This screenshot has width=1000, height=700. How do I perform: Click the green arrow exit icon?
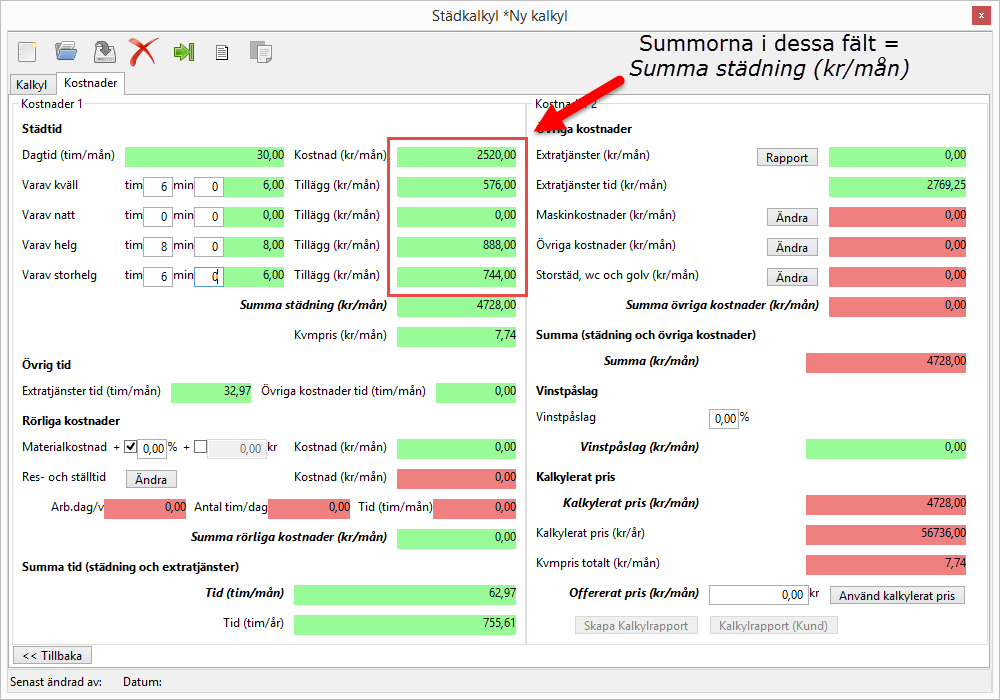point(183,51)
